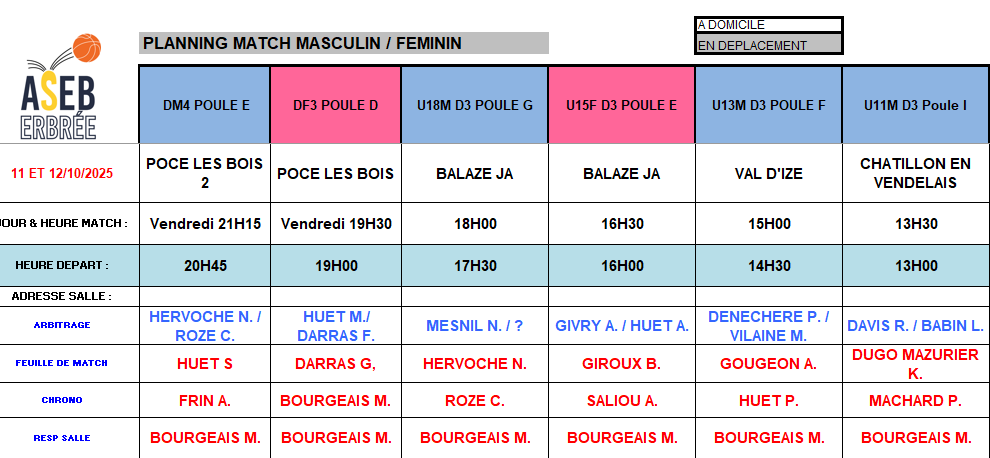Select the grey "EN DEPLACEMENT" legend cell
Viewport: 990px width, 458px height.
(x=768, y=45)
